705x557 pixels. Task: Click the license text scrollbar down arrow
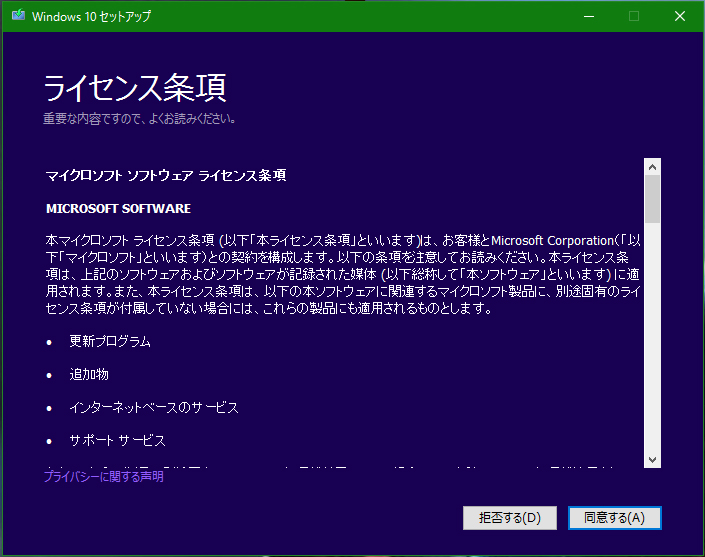coord(652,459)
